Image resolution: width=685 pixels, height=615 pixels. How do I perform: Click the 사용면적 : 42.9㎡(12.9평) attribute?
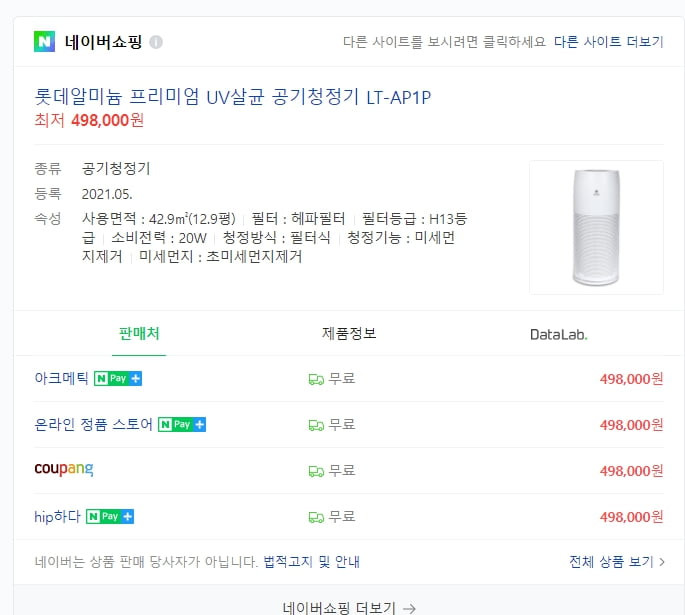159,218
